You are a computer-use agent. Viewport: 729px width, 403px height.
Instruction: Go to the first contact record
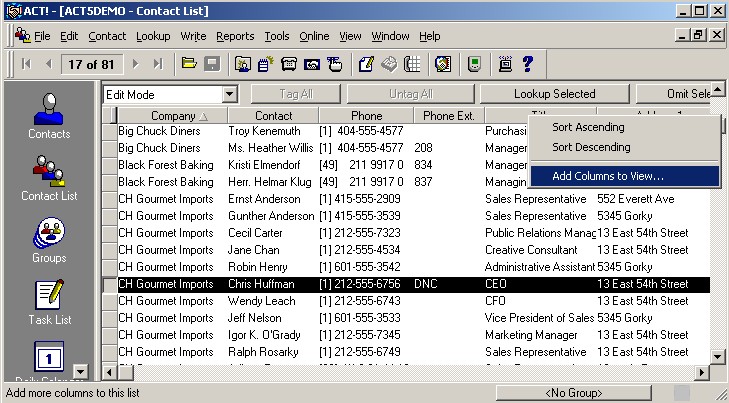point(26,64)
